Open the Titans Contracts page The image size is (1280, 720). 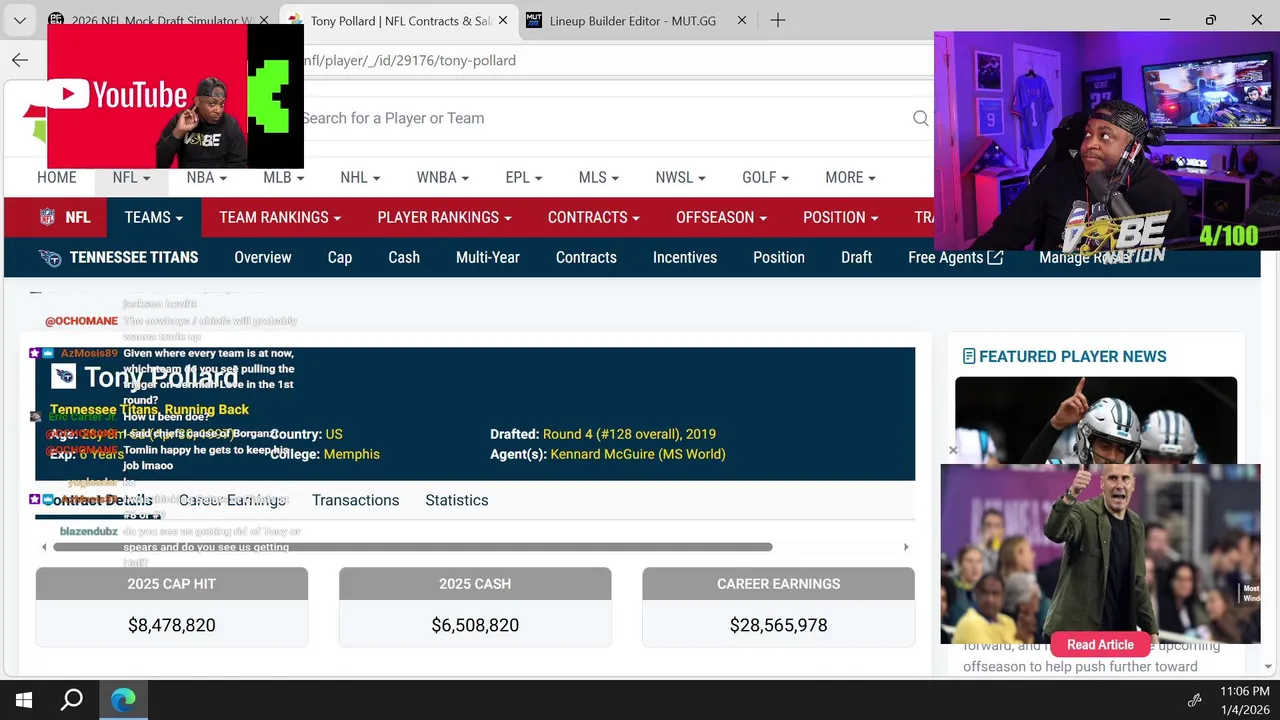tap(586, 257)
